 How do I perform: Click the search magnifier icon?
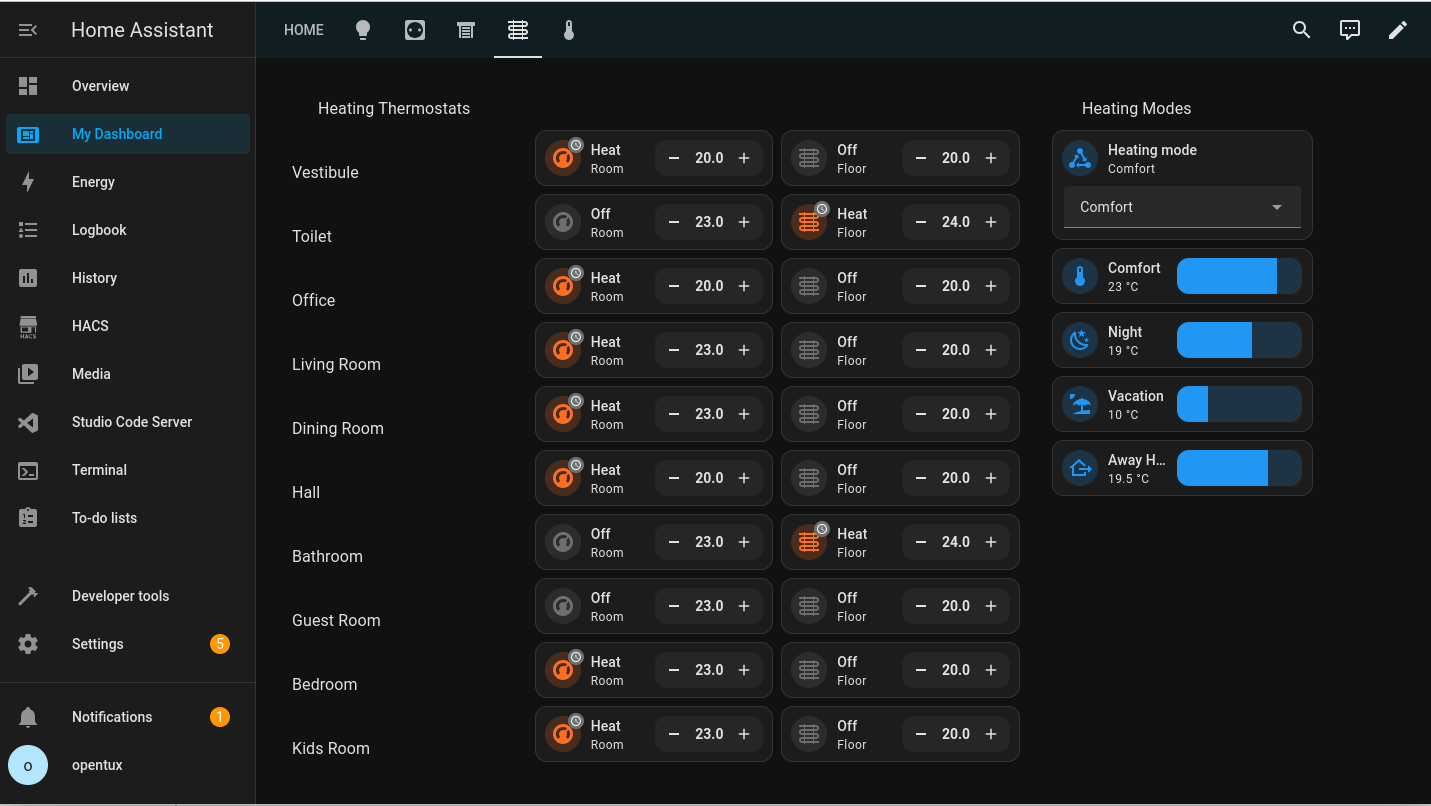click(1301, 30)
